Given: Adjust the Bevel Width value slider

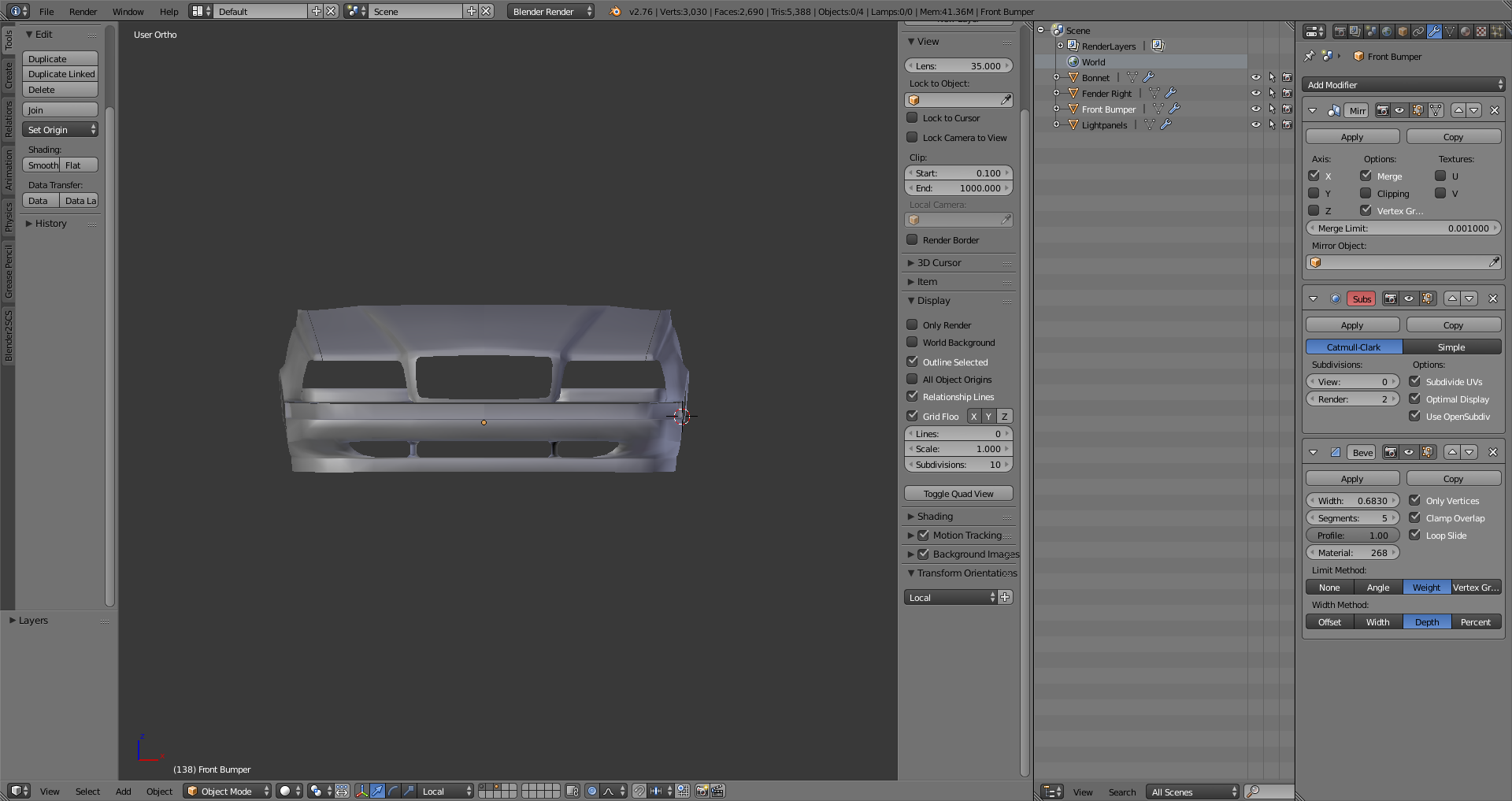Looking at the screenshot, I should coord(1352,501).
